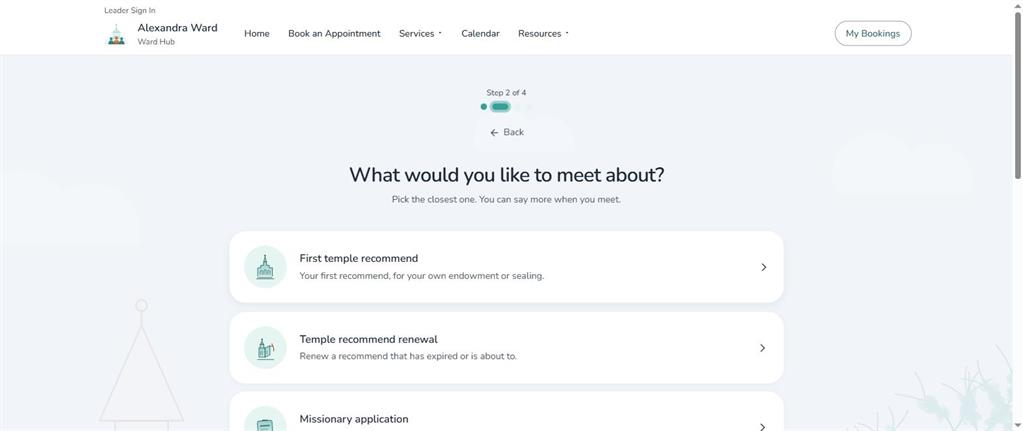The width and height of the screenshot is (1023, 431).
Task: Open Book an Appointment in navigation
Action: point(334,33)
